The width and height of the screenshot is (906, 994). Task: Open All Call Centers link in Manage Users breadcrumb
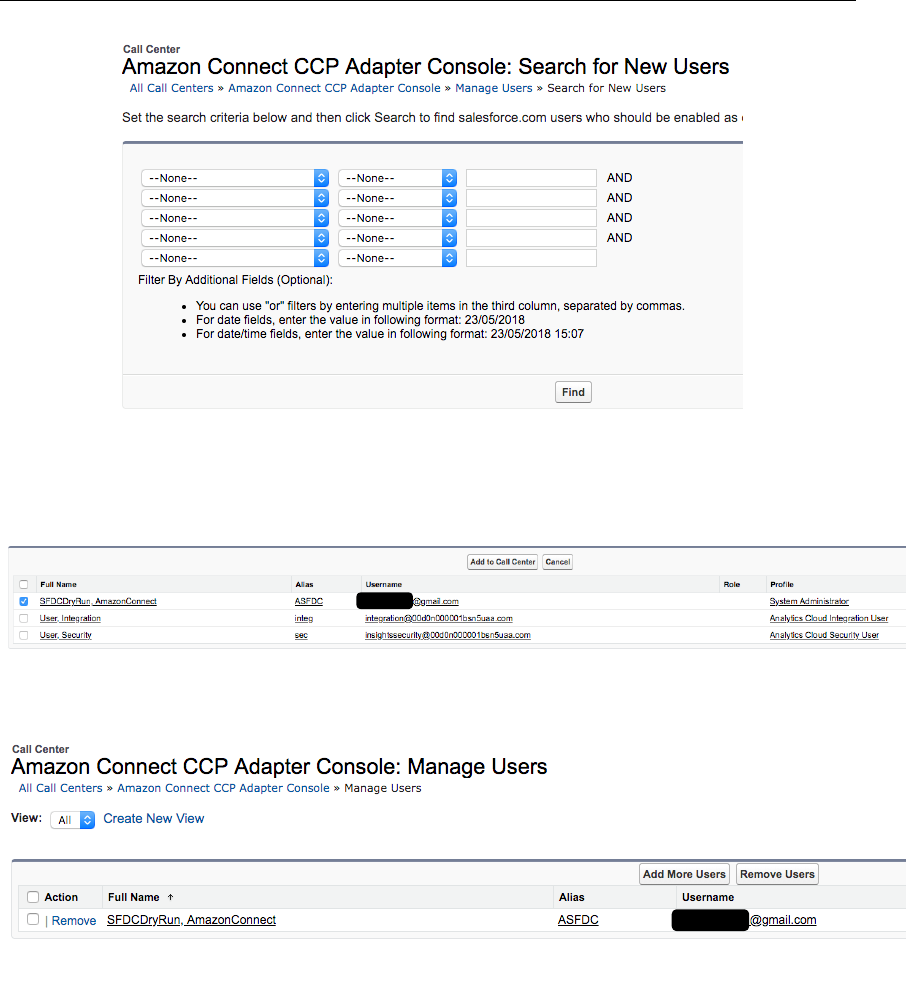pyautogui.click(x=60, y=788)
